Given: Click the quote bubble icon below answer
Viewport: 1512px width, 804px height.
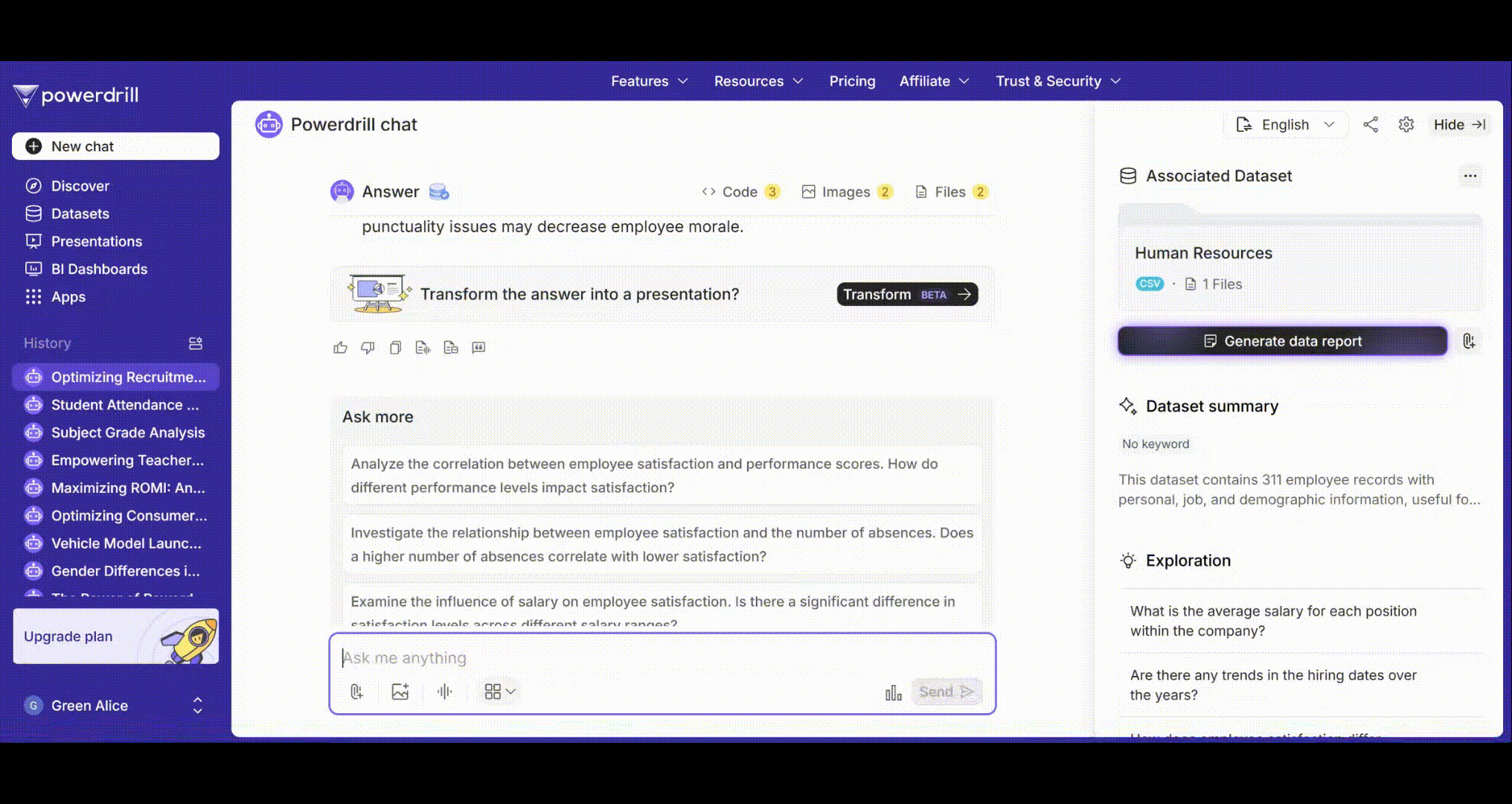Looking at the screenshot, I should [478, 348].
